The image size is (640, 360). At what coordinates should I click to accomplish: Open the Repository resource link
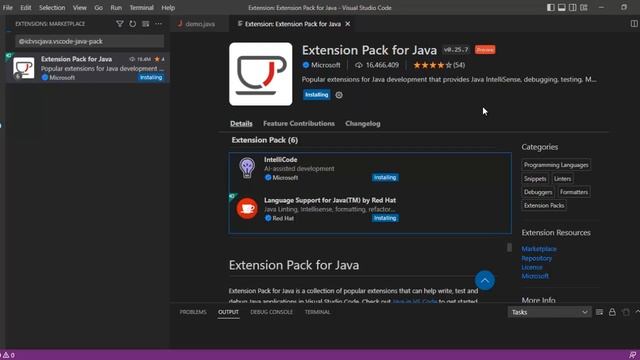pos(537,258)
